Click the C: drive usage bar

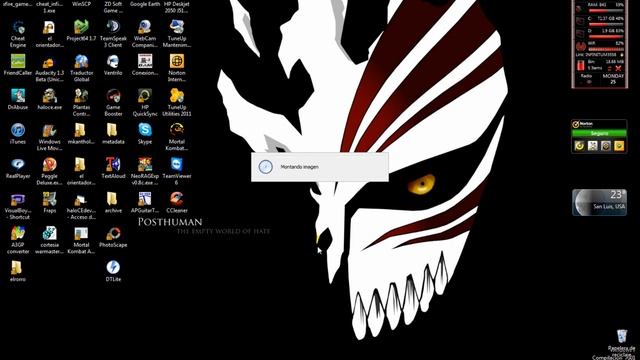[606, 24]
